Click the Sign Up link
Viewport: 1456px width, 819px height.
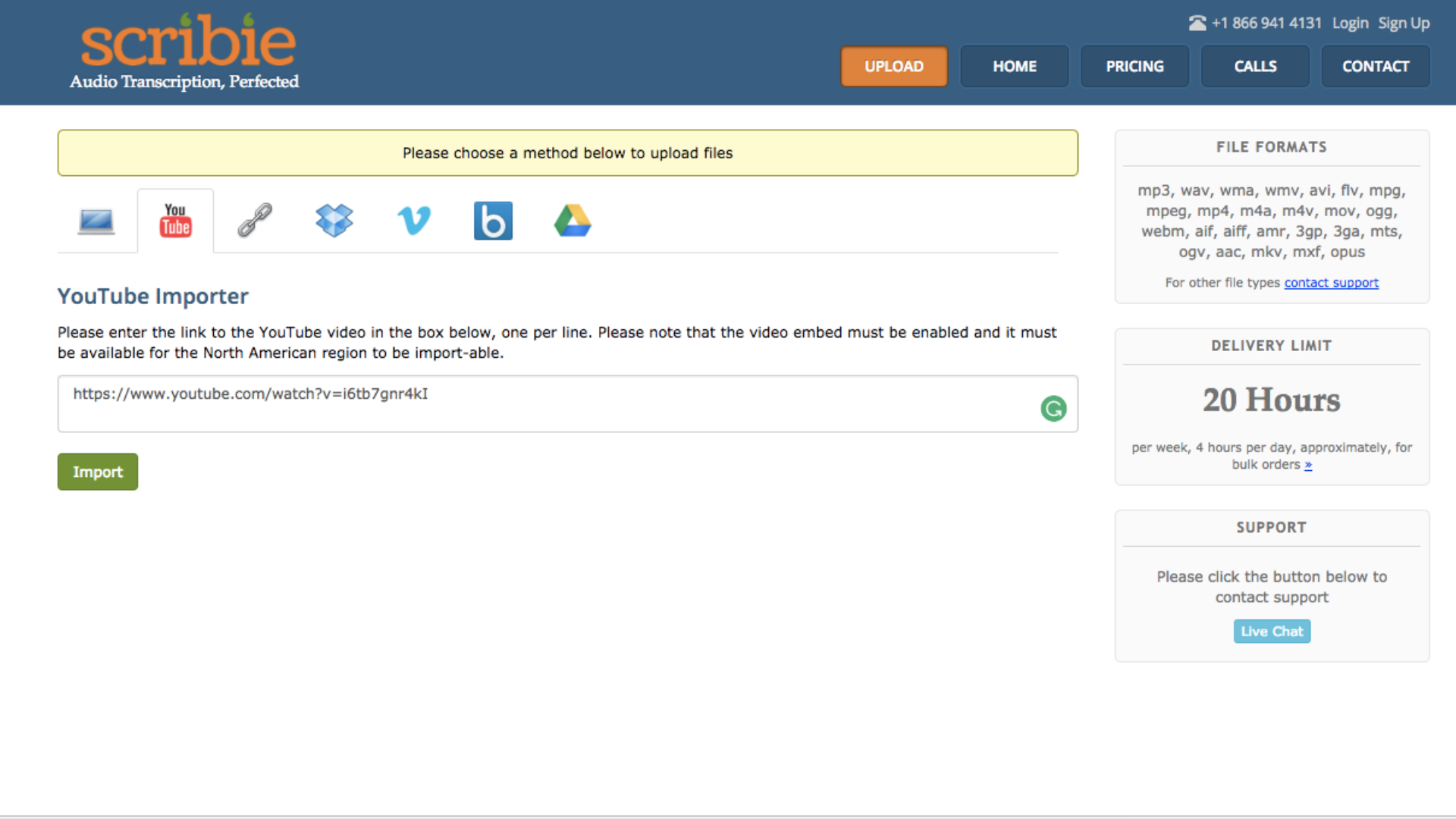[x=1404, y=24]
